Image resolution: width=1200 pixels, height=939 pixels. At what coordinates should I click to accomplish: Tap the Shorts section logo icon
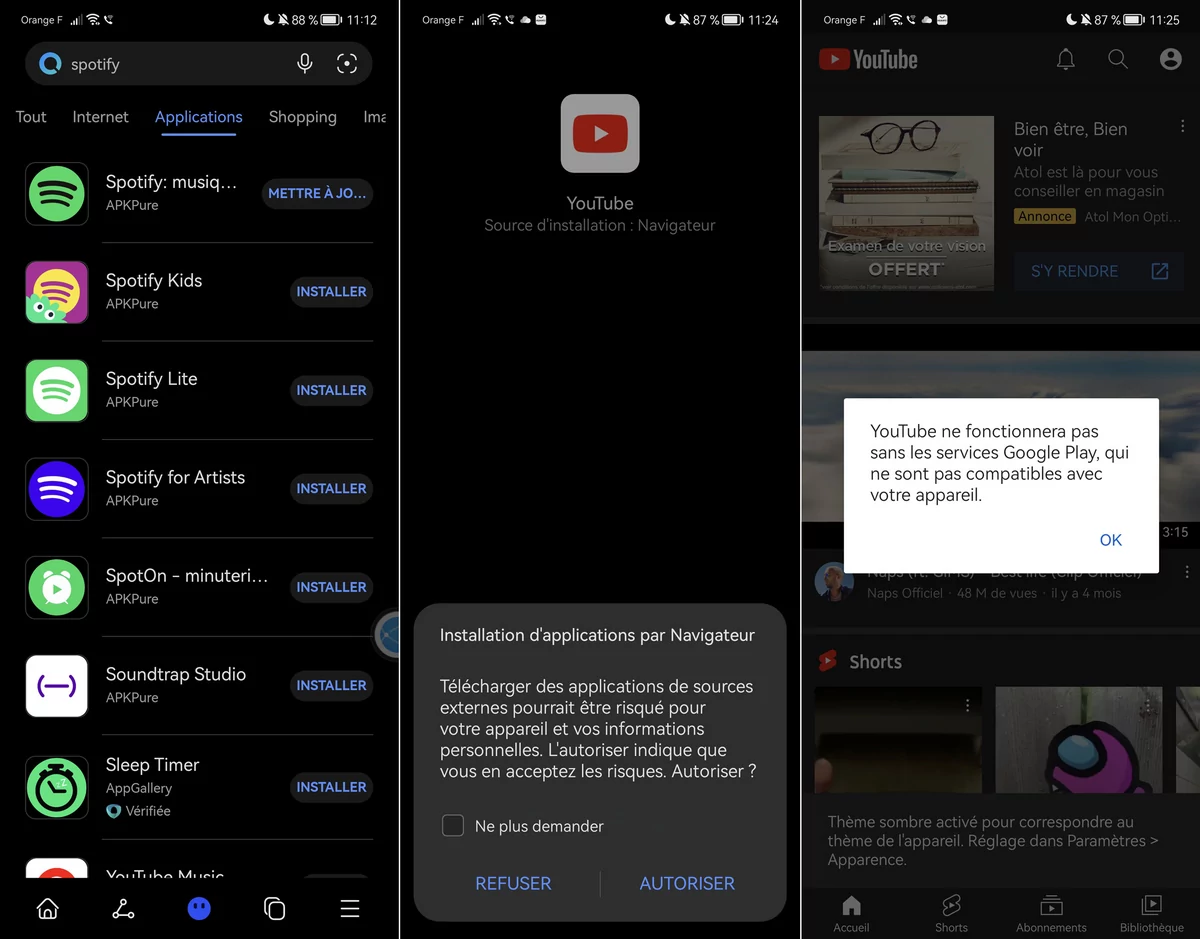coord(828,661)
